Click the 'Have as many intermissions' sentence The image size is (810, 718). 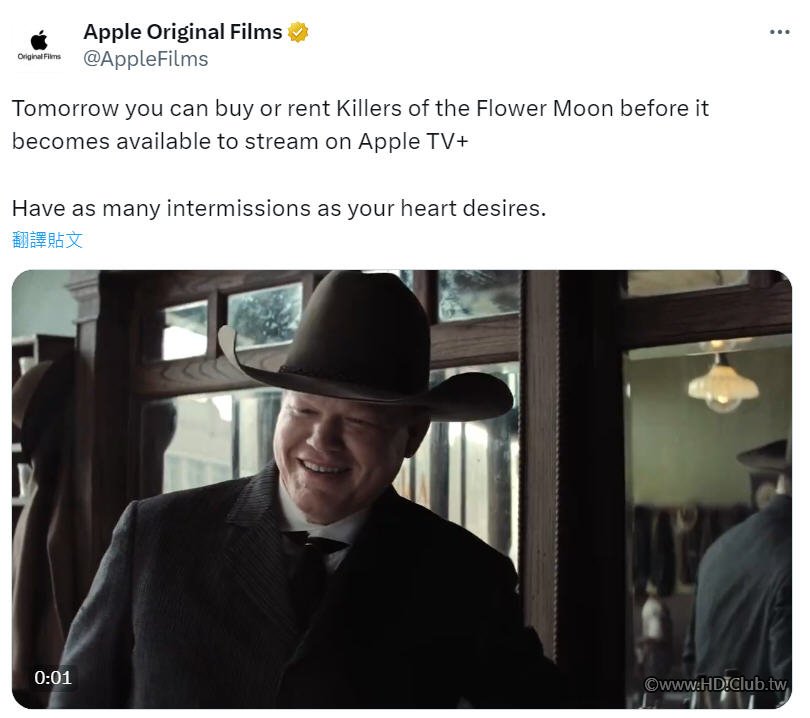[x=279, y=209]
